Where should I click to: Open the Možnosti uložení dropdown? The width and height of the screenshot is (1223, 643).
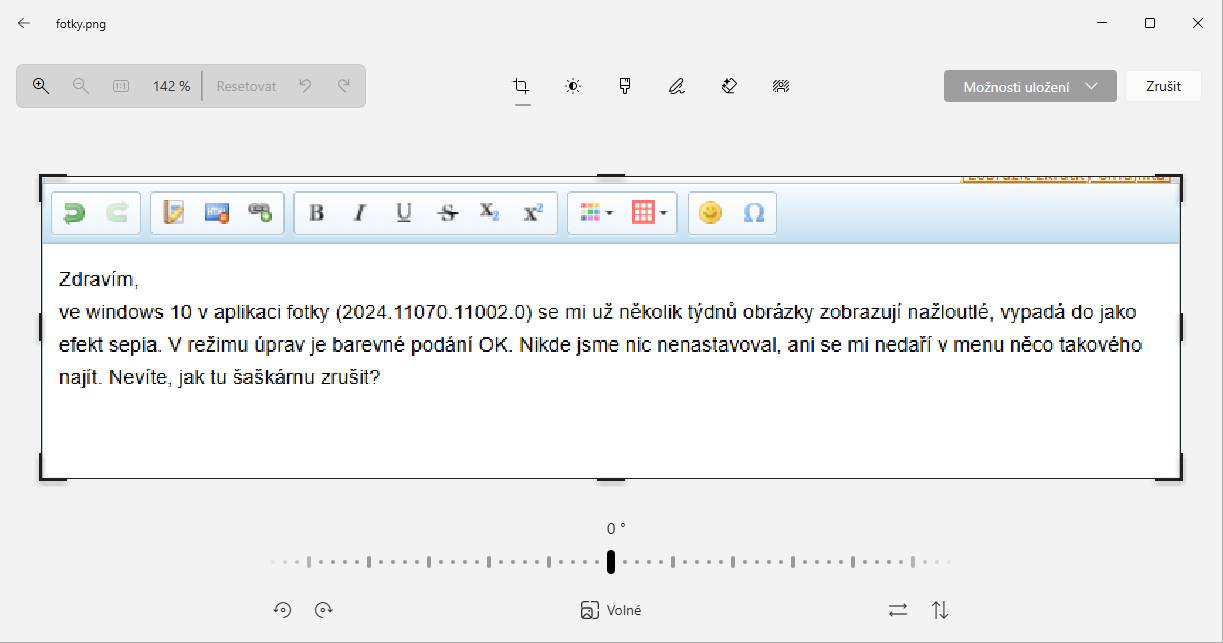pyautogui.click(x=1030, y=86)
